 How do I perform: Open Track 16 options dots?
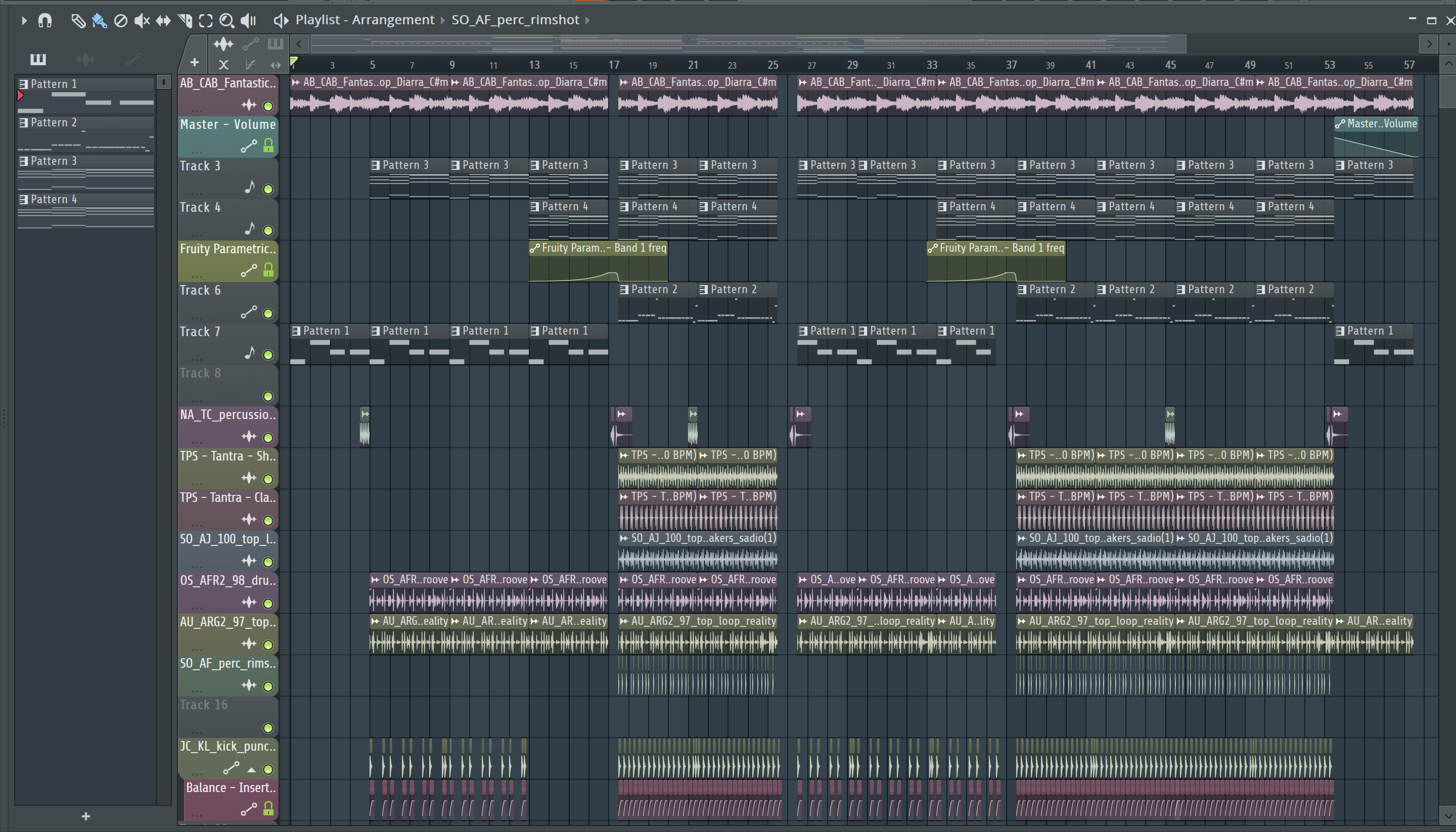point(197,732)
